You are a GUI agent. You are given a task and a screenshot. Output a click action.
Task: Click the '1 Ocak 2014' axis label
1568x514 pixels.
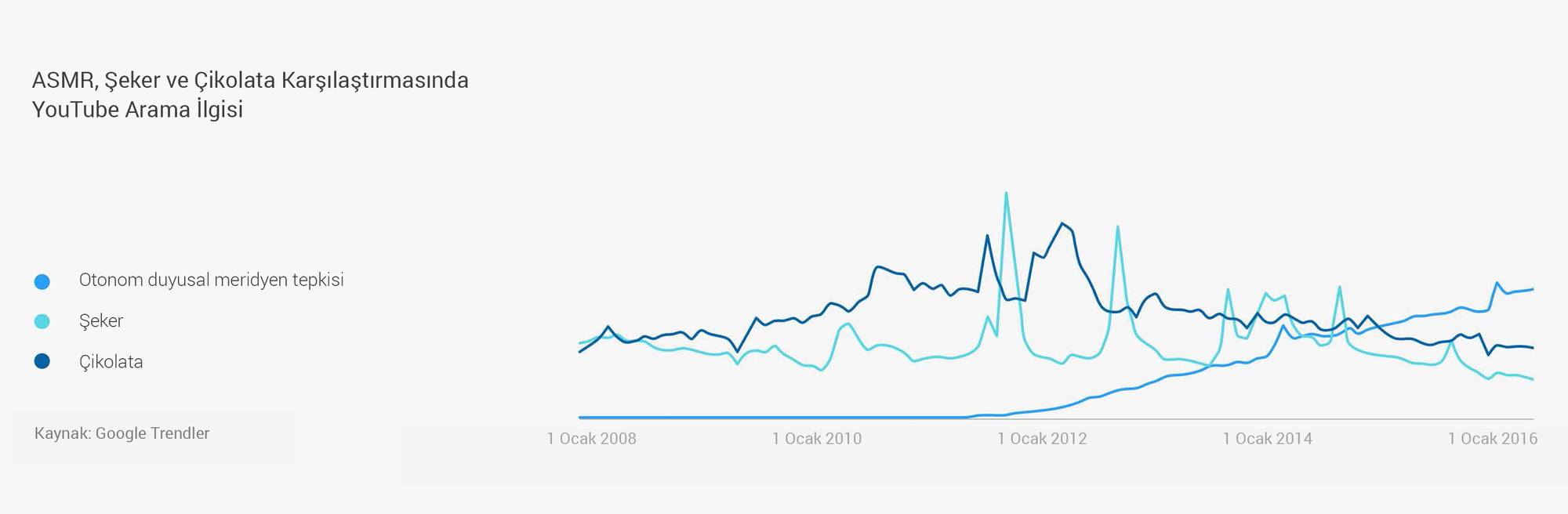(x=1267, y=439)
